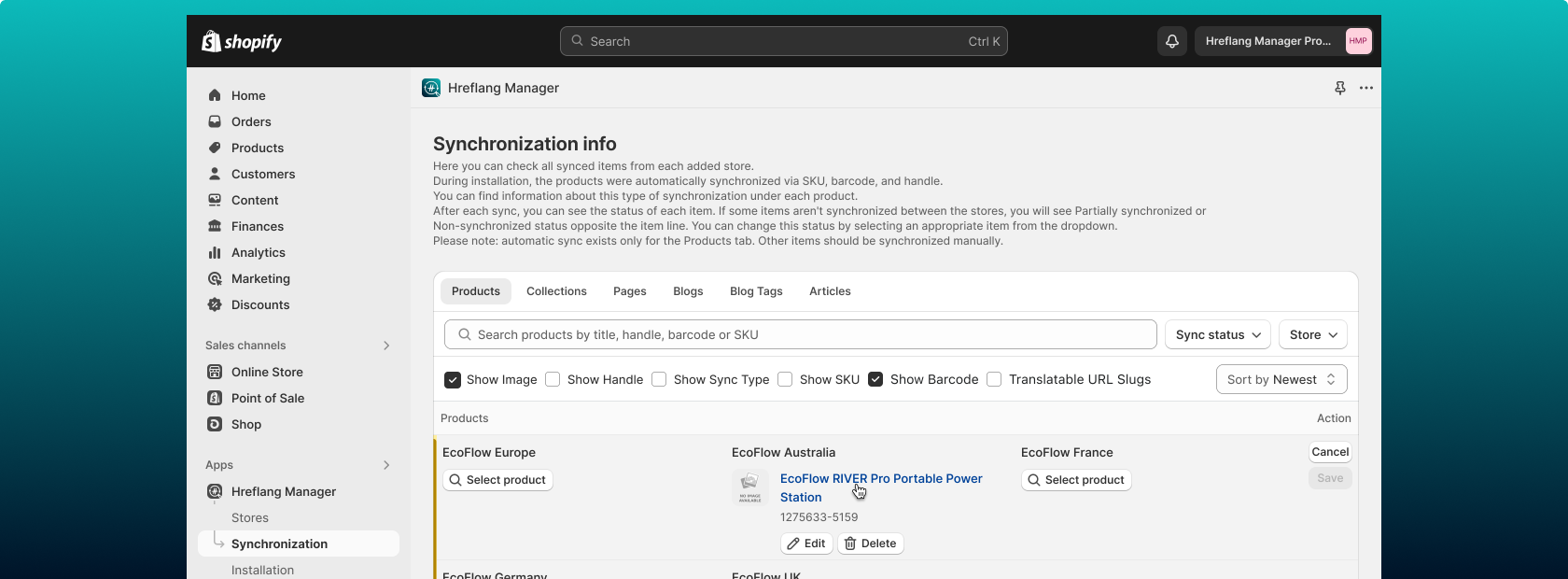This screenshot has width=1568, height=579.
Task: Click the top Search bar
Action: [784, 41]
